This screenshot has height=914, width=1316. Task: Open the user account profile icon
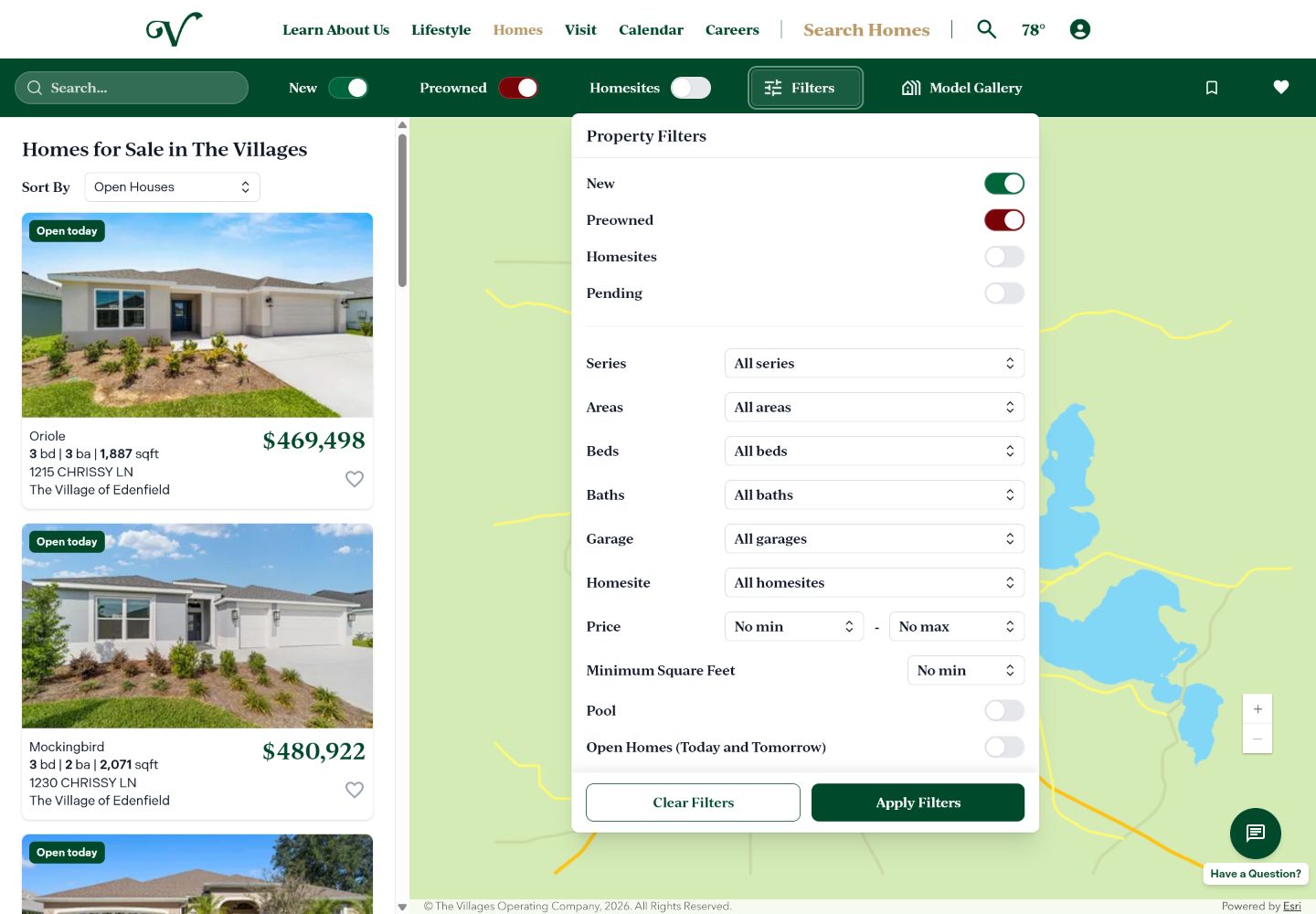1080,29
